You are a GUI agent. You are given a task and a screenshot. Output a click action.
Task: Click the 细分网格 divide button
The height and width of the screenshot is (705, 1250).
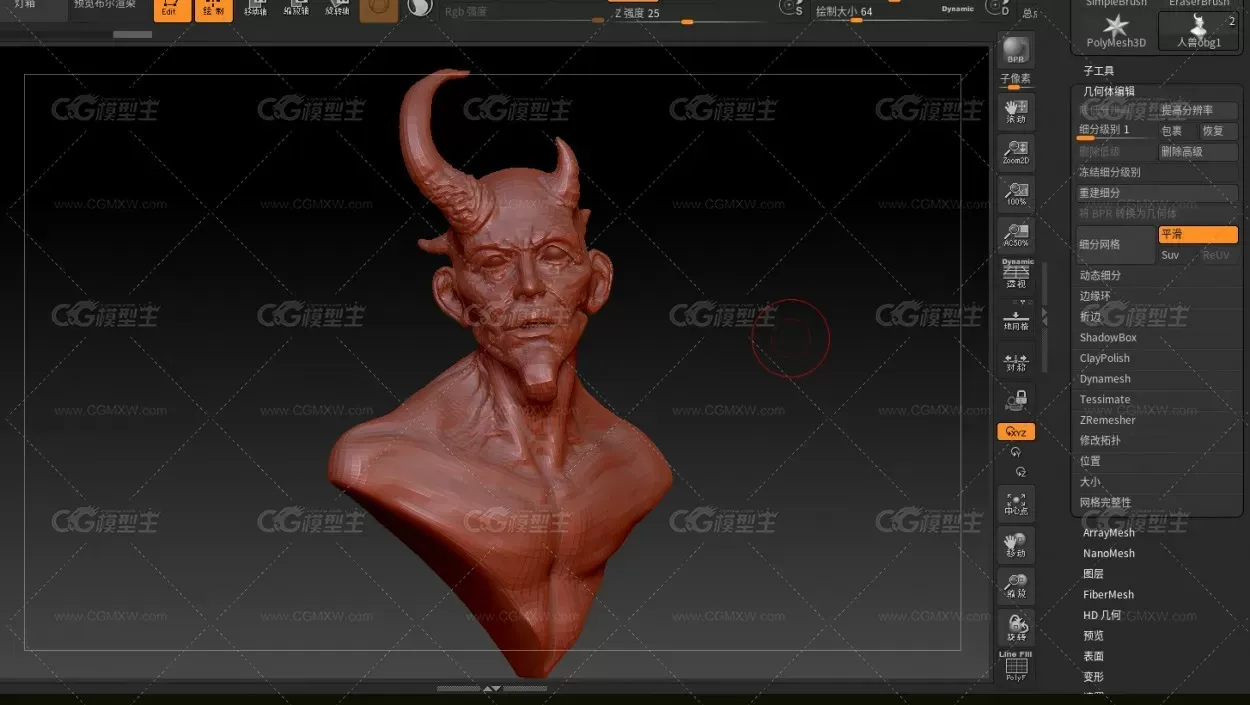coord(1115,244)
